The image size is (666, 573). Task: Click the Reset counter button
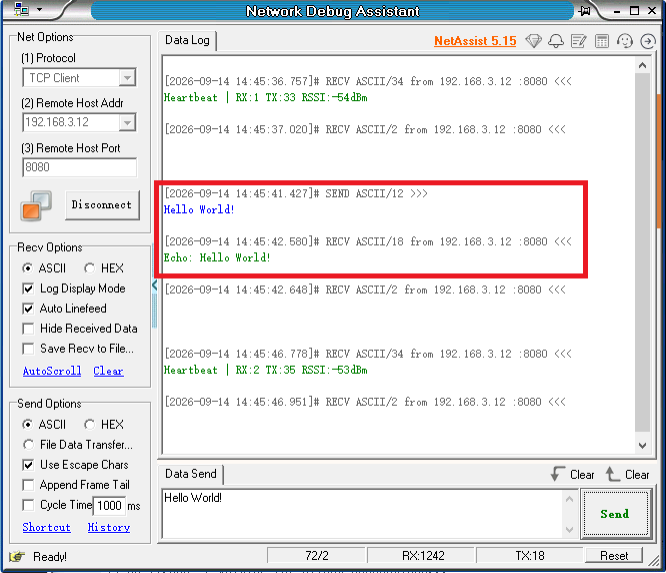(614, 556)
